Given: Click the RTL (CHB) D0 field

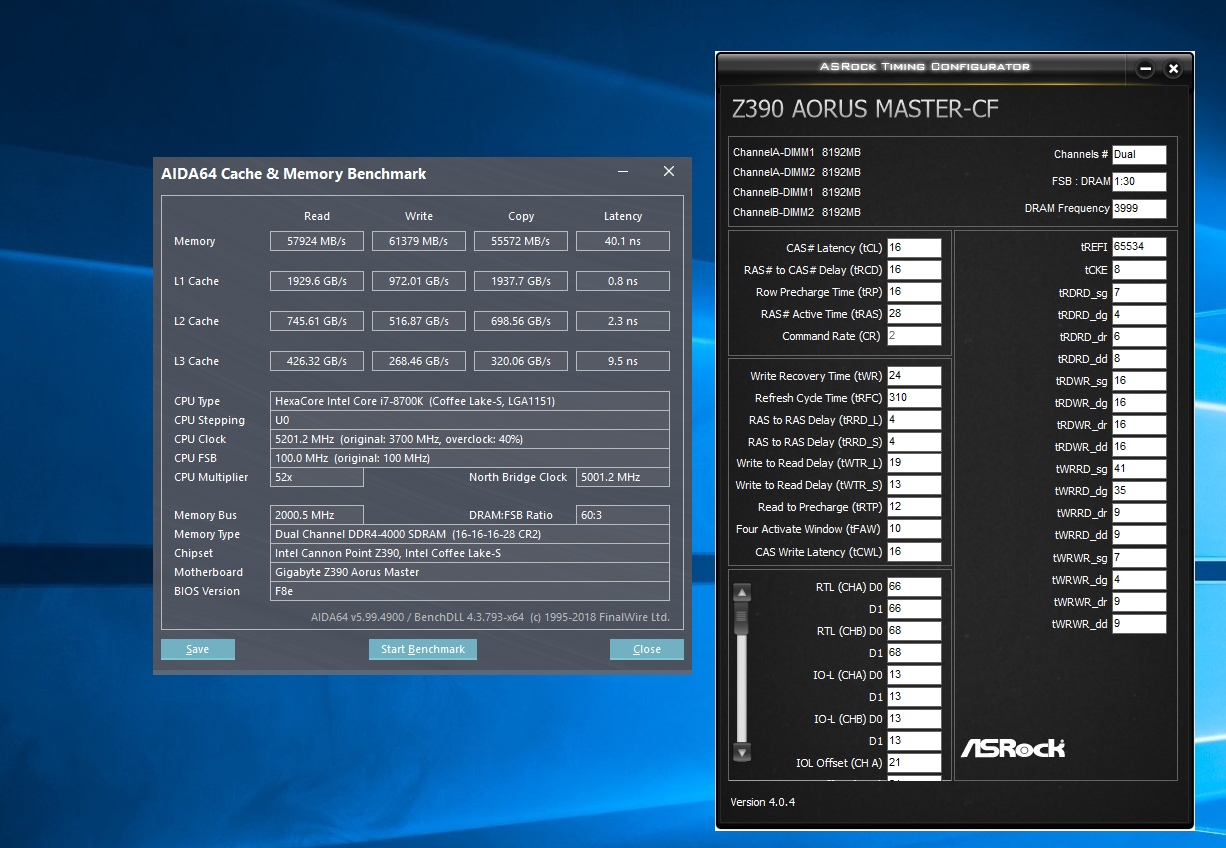Looking at the screenshot, I should [914, 631].
